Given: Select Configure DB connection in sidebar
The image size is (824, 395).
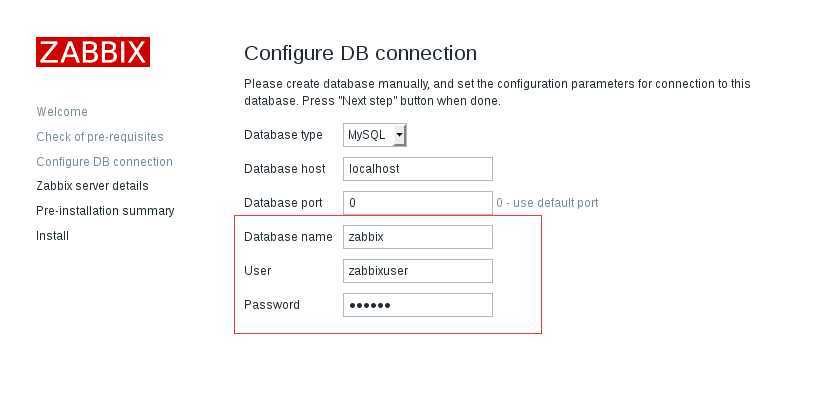Looking at the screenshot, I should pos(105,161).
